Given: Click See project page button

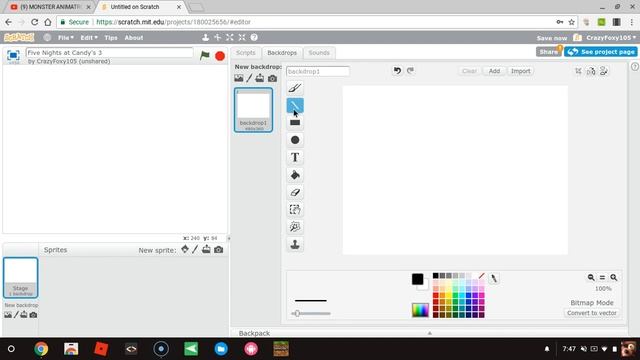Looking at the screenshot, I should (x=601, y=52).
